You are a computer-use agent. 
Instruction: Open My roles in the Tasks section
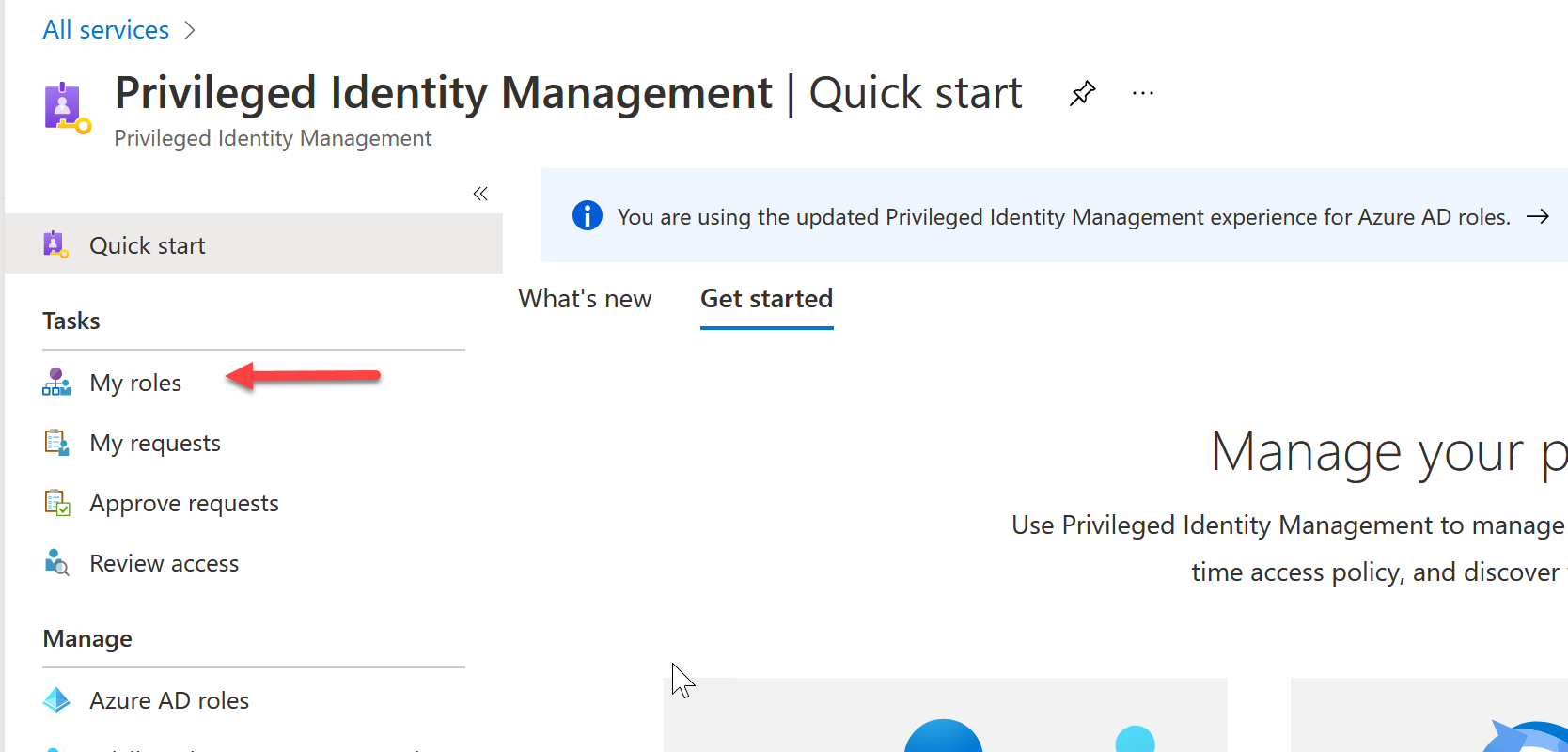pos(135,383)
